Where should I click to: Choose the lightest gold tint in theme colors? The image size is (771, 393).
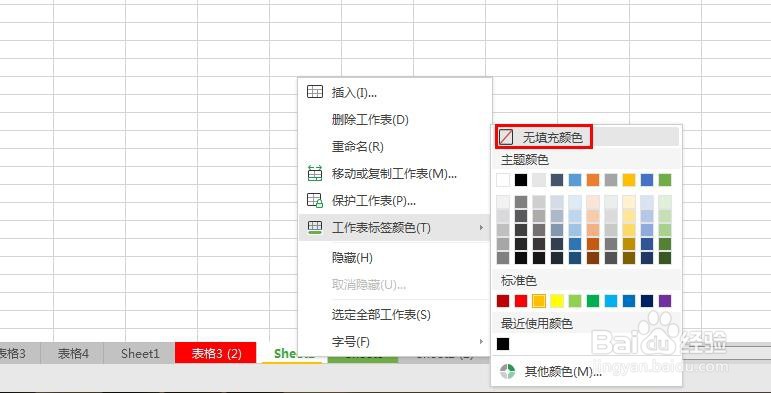coord(629,202)
